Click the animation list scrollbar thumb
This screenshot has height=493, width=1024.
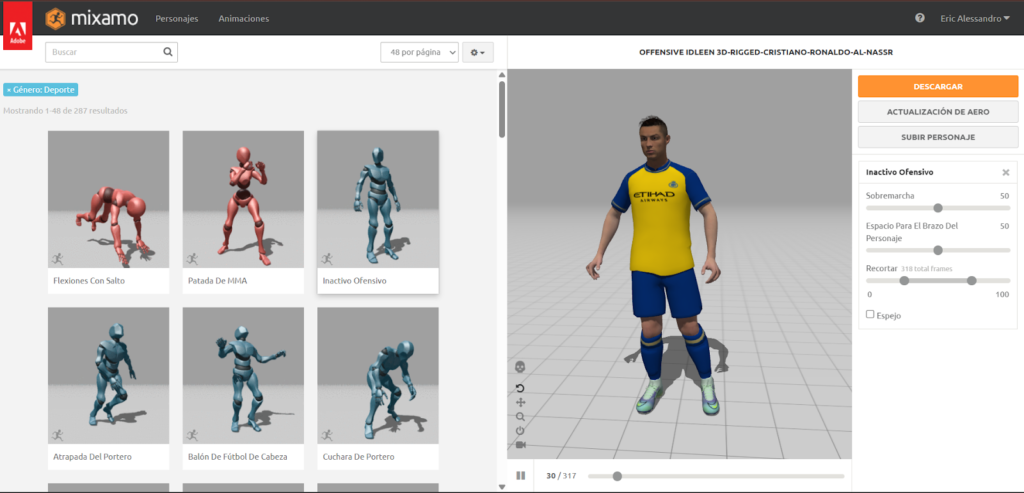pyautogui.click(x=502, y=108)
